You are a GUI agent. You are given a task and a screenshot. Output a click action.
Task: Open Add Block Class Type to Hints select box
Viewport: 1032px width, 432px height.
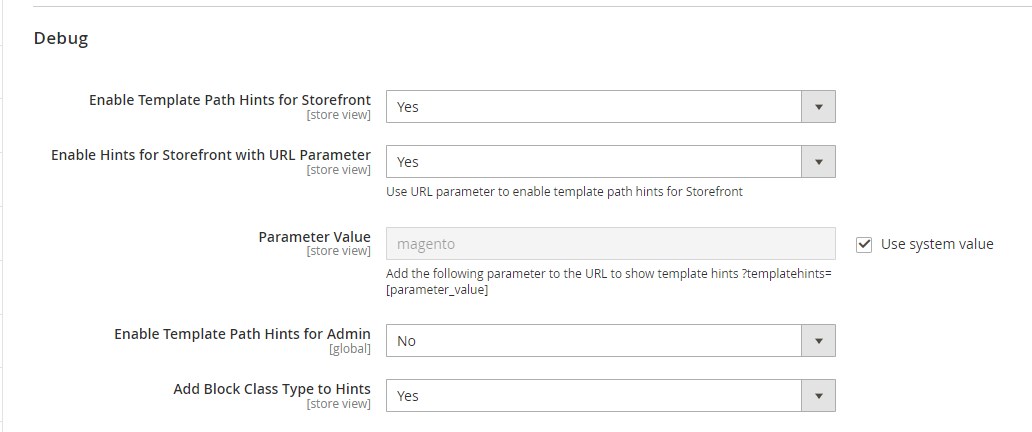click(x=594, y=396)
